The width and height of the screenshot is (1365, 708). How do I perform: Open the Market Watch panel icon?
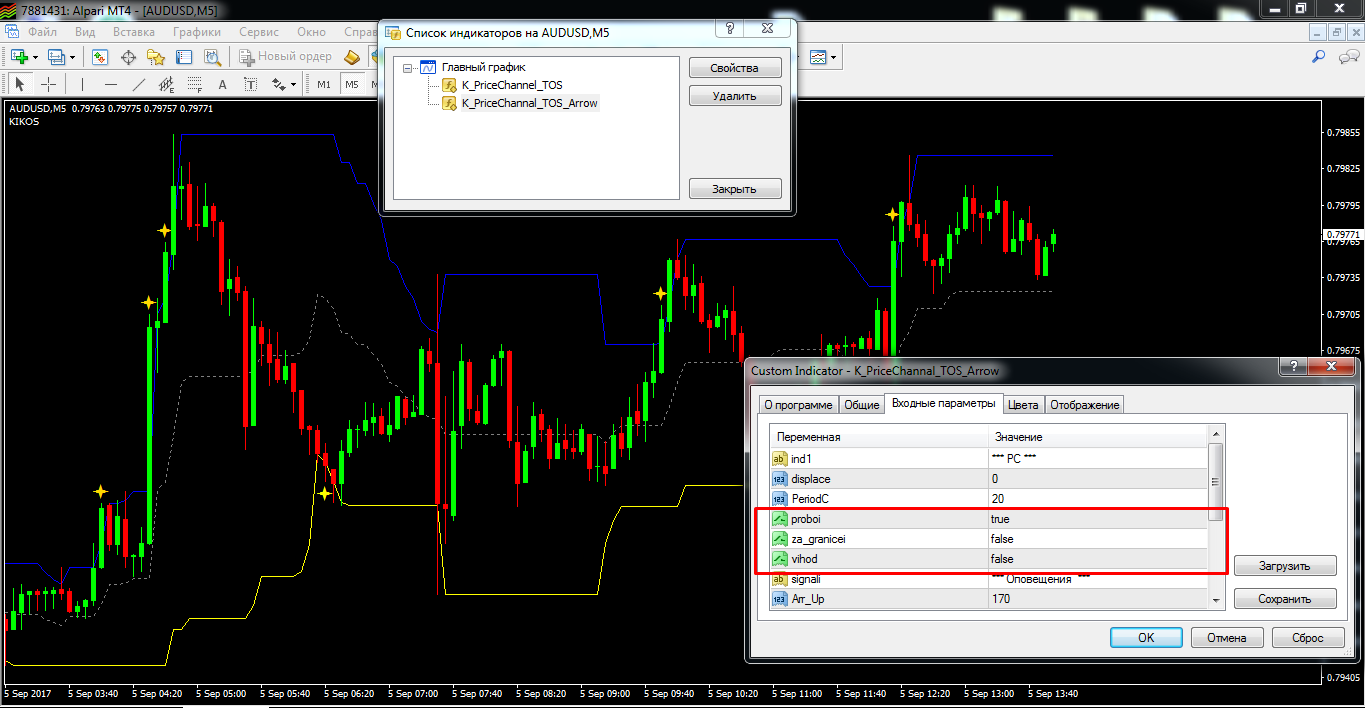(x=100, y=57)
